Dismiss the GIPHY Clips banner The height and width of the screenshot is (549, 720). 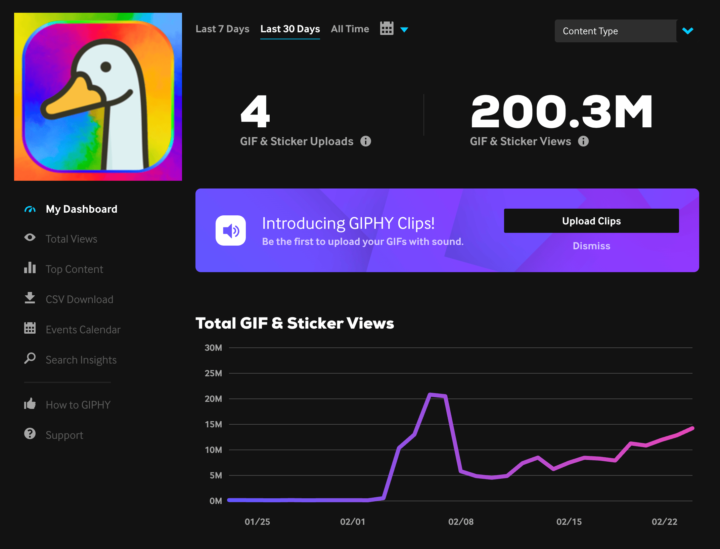591,246
